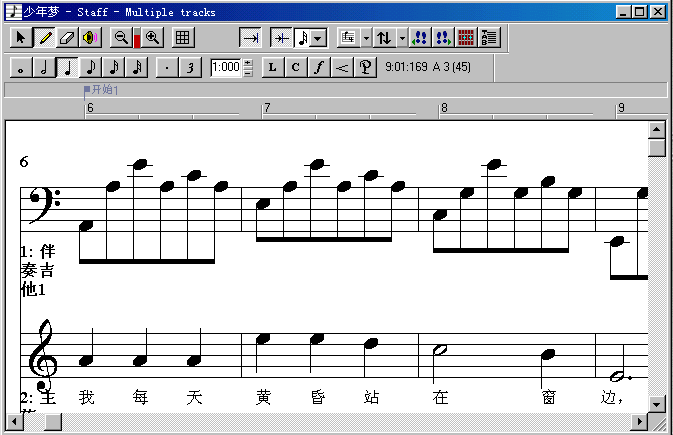The image size is (673, 435).
Task: Click the Lyric 'L' button
Action: 272,67
